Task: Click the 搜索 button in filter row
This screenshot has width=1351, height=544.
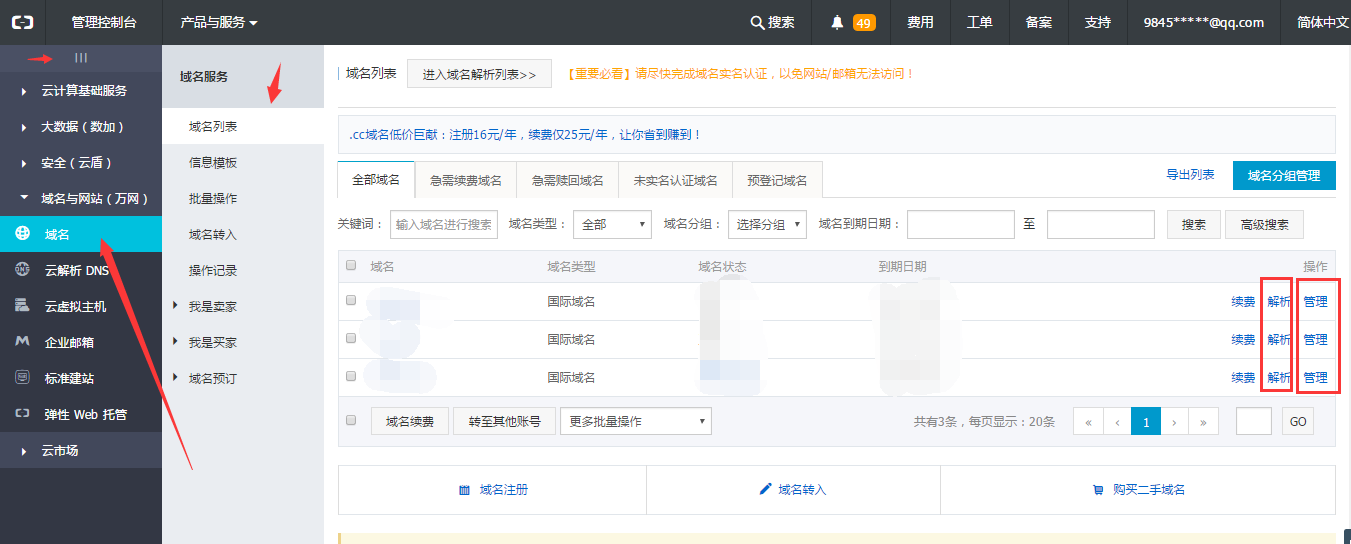Action: click(x=1194, y=224)
